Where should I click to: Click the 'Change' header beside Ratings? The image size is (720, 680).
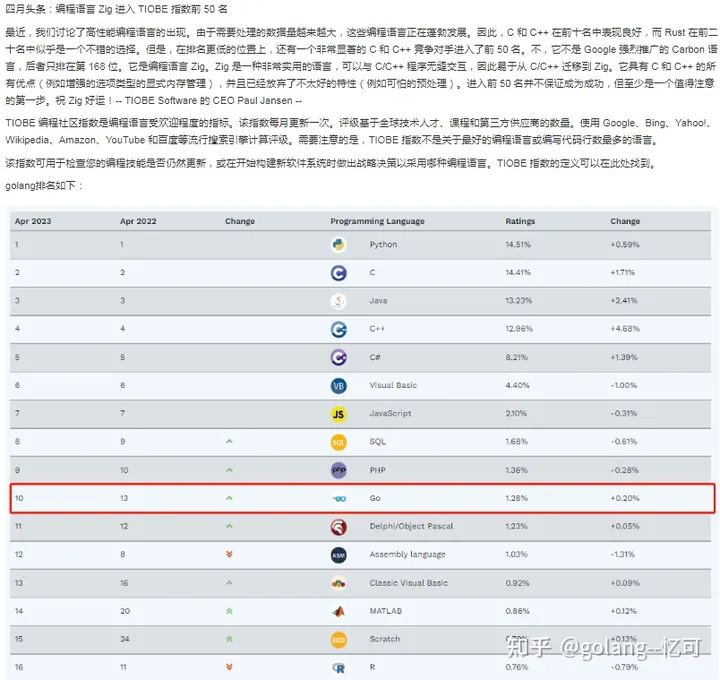pos(625,221)
